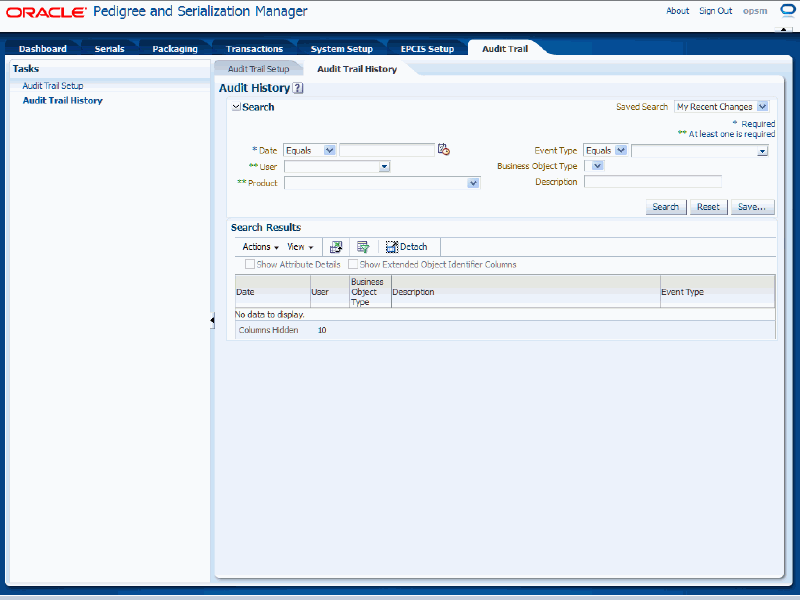Screen dimensions: 800x600
Task: Click the query by example toolbar icon
Action: [x=363, y=247]
